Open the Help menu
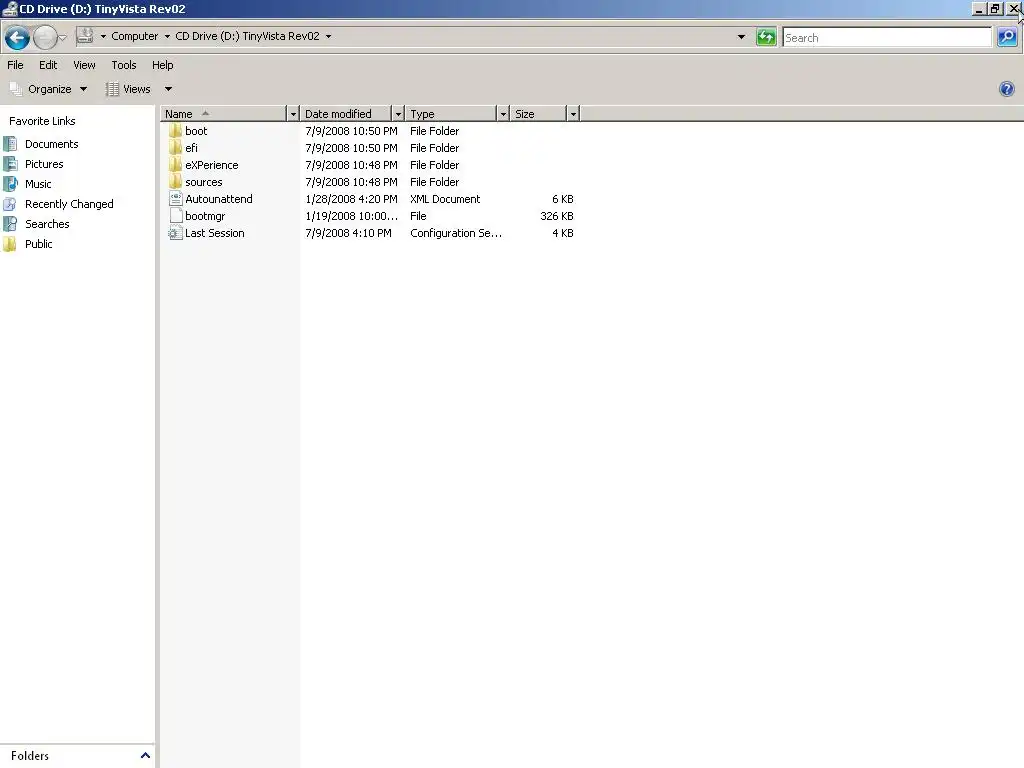Viewport: 1024px width, 768px height. coord(163,65)
